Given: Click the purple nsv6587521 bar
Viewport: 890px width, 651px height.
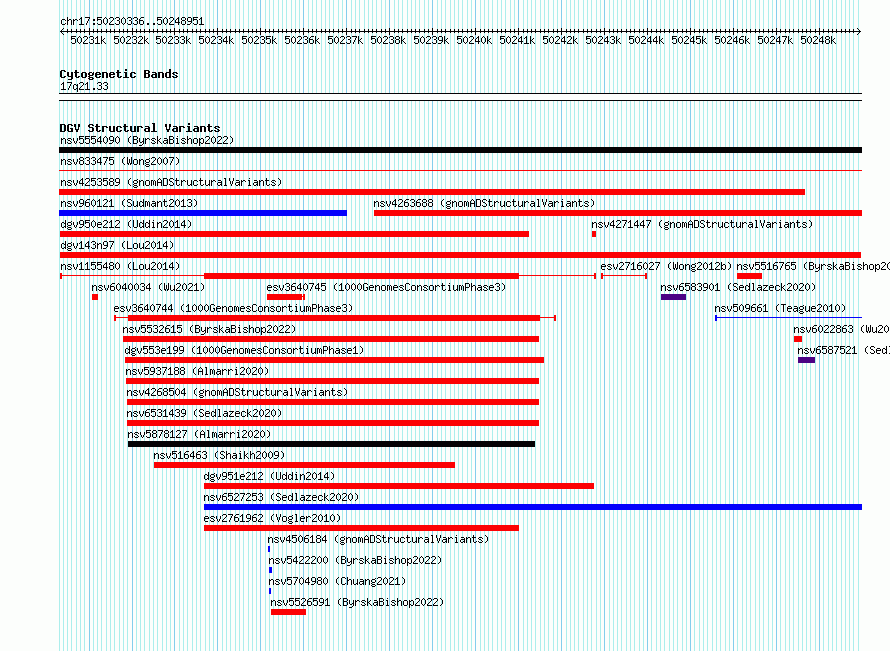Looking at the screenshot, I should [x=807, y=360].
